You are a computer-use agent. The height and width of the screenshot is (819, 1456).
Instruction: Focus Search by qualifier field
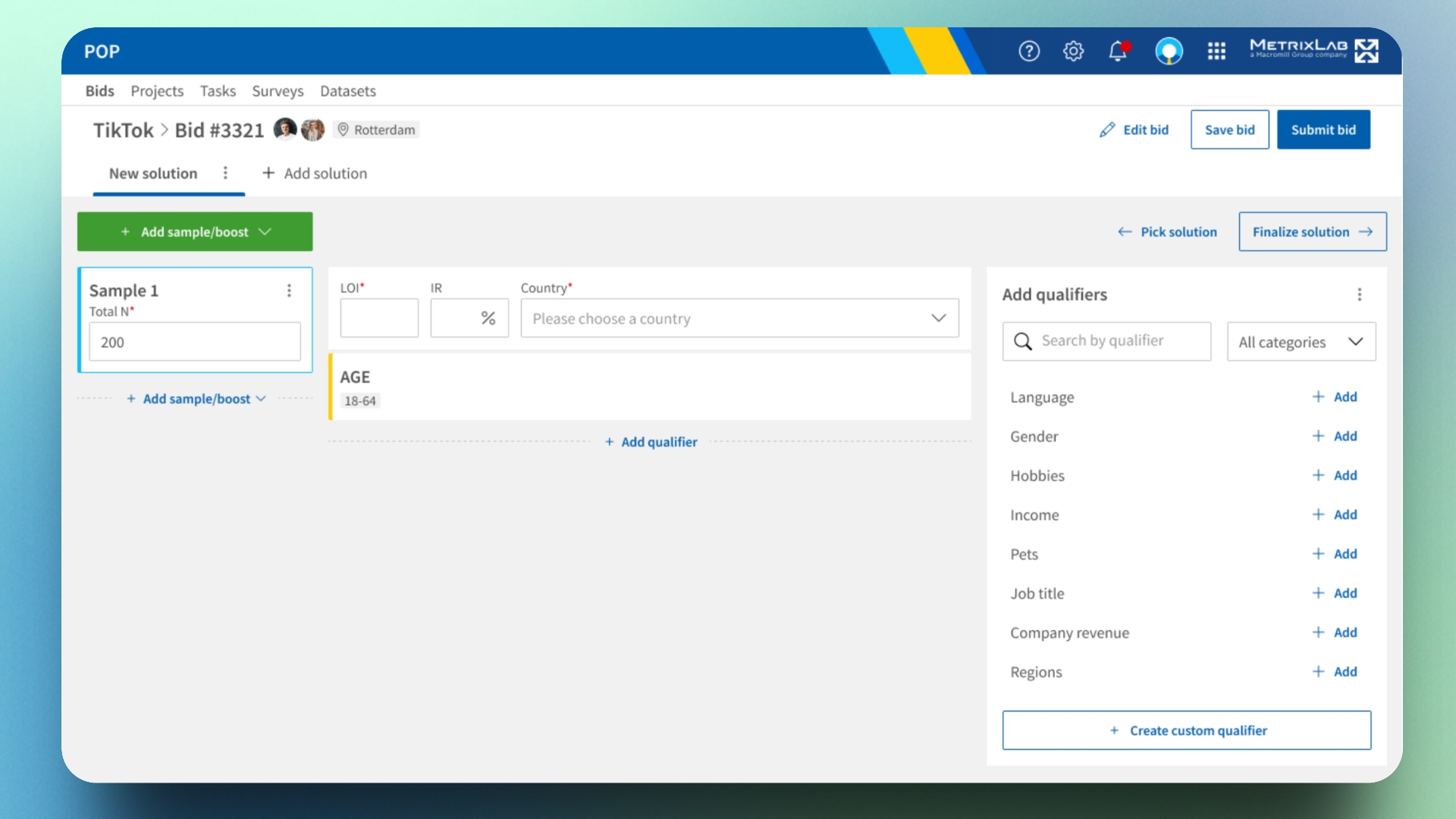point(1106,341)
